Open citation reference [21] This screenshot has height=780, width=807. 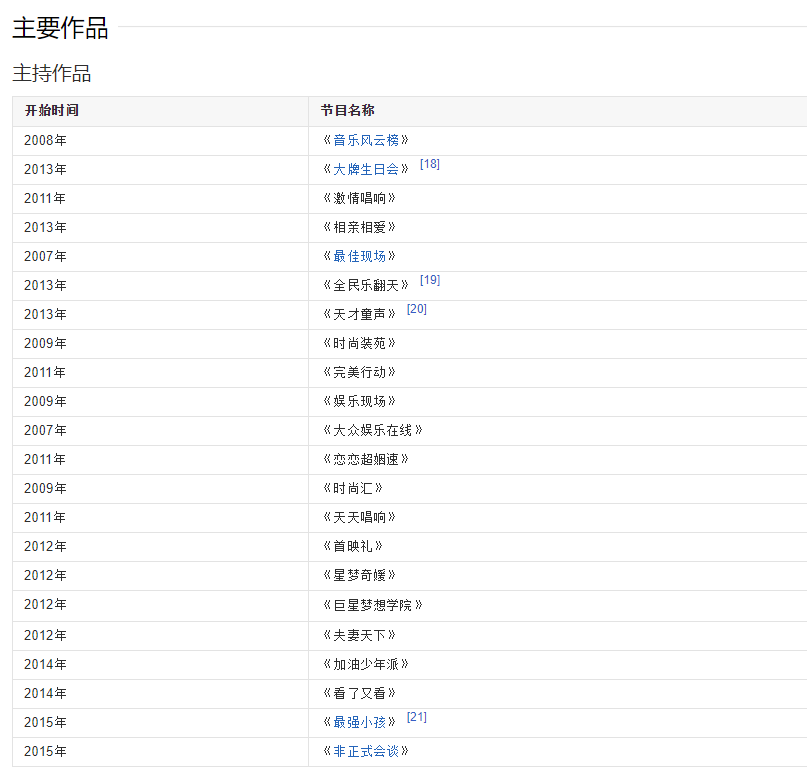click(x=416, y=717)
